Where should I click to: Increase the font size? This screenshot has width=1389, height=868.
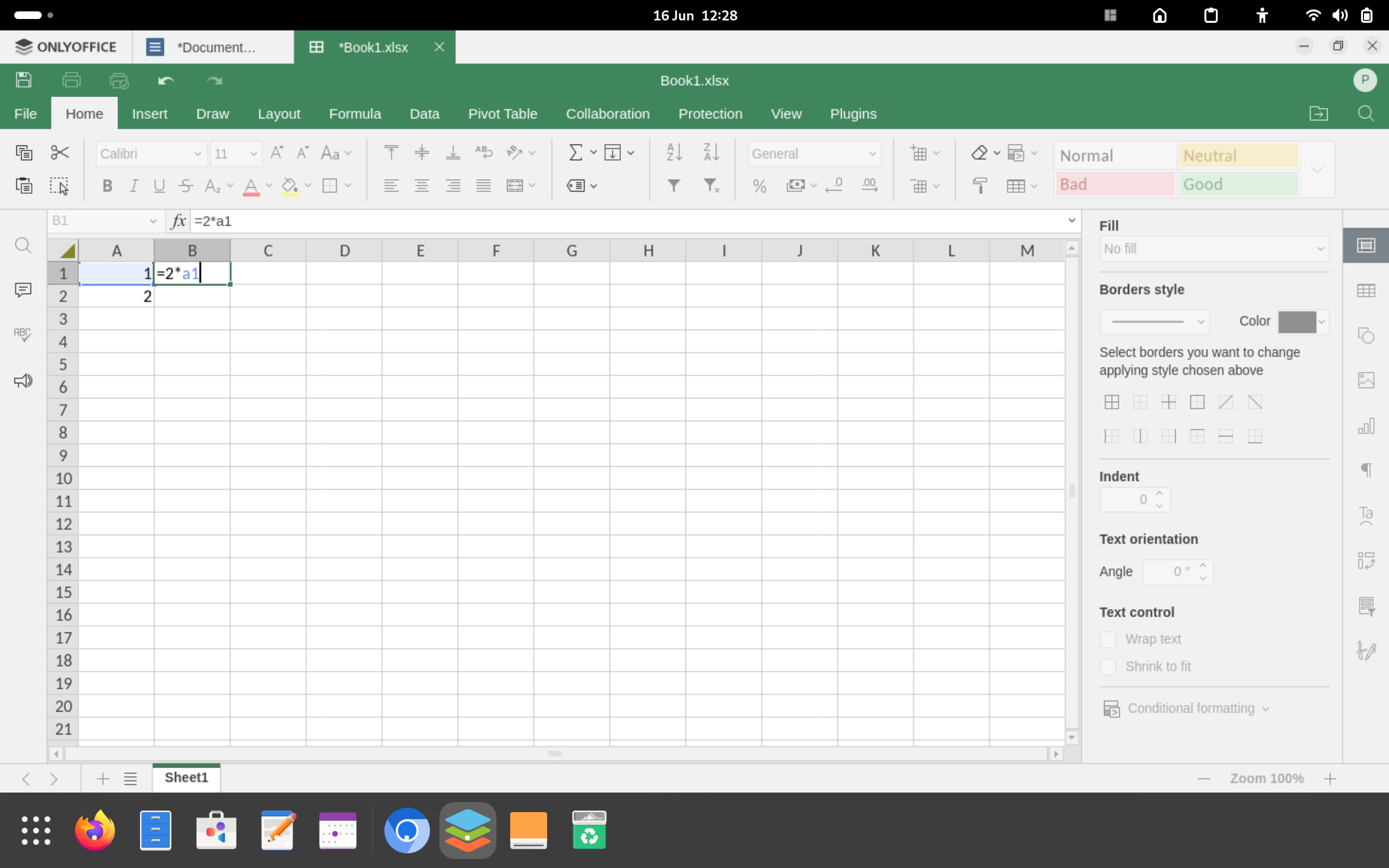pos(277,153)
